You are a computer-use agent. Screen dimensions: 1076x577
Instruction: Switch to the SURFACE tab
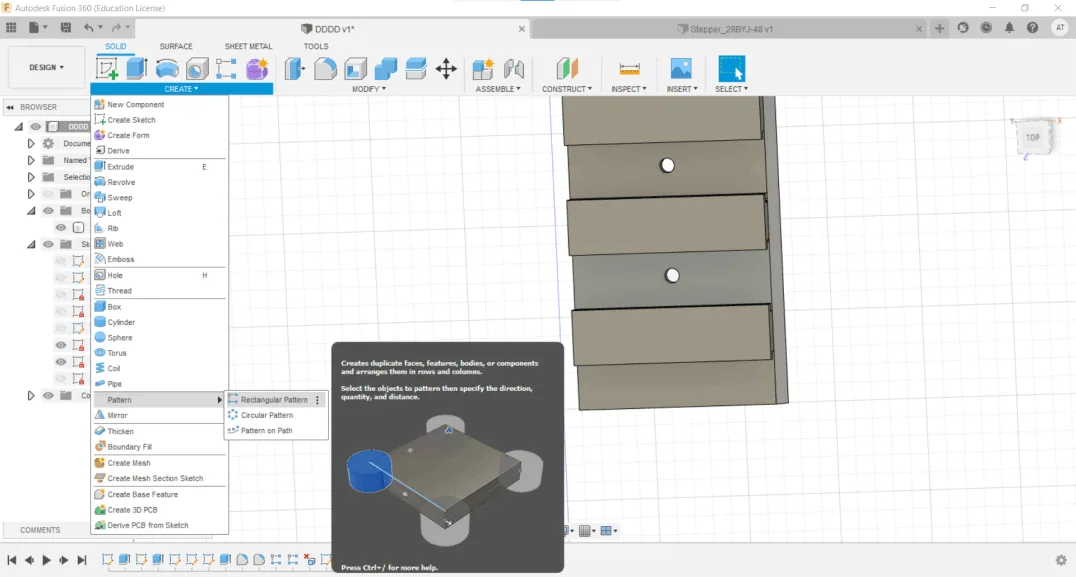coord(176,47)
